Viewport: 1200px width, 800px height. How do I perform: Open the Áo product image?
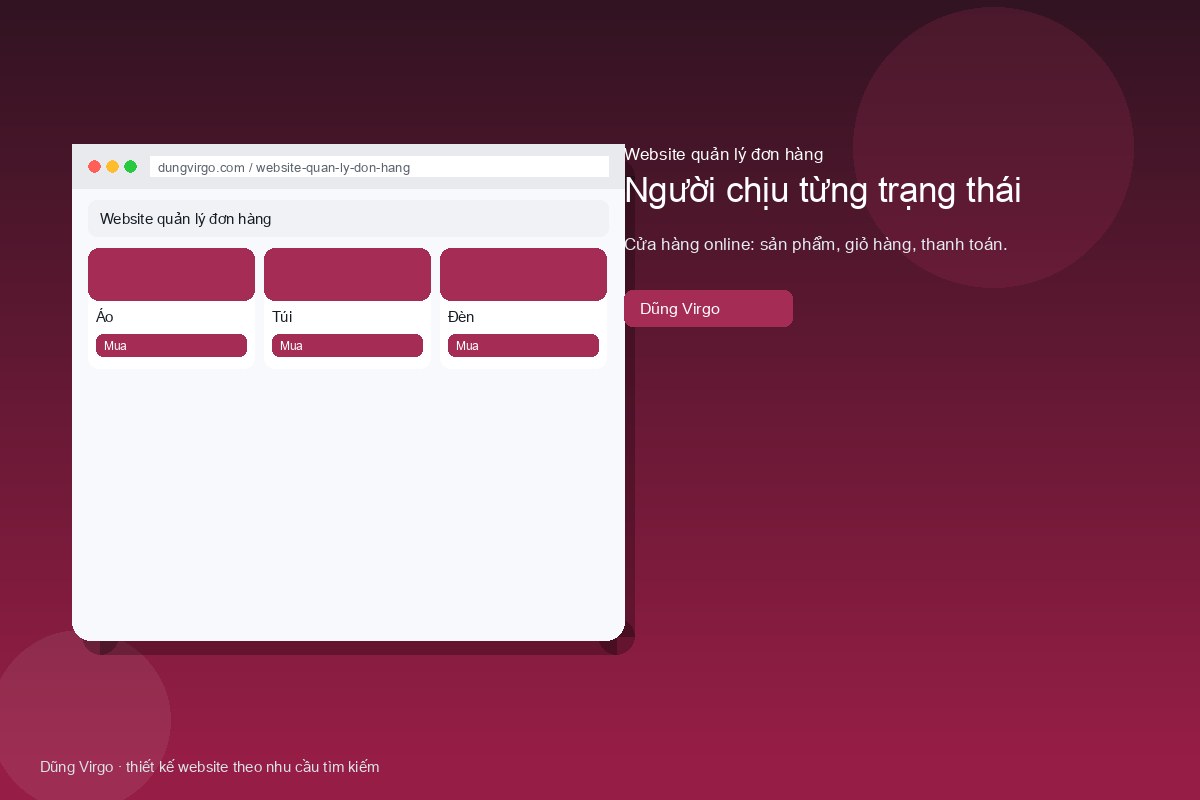[171, 274]
